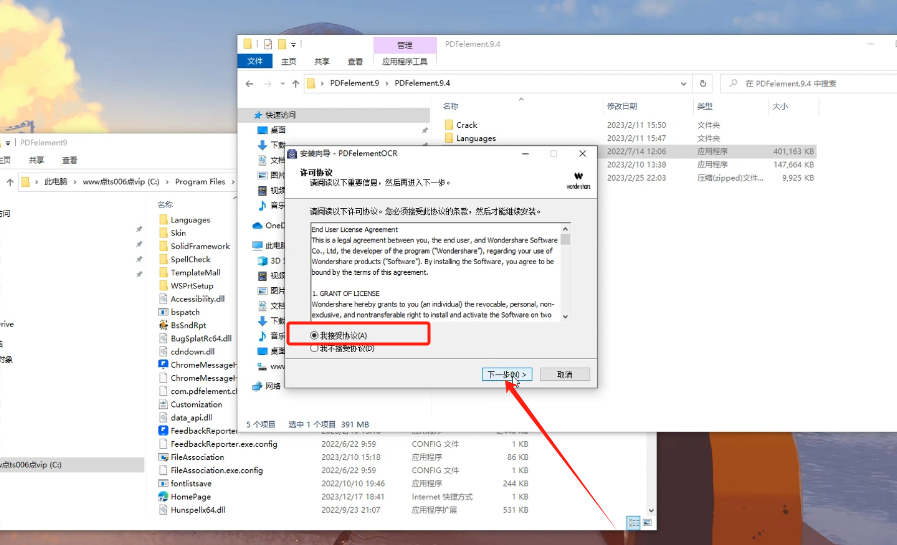The width and height of the screenshot is (897, 545).
Task: Select the 2022/7/14 12:06 file row
Action: 707,152
